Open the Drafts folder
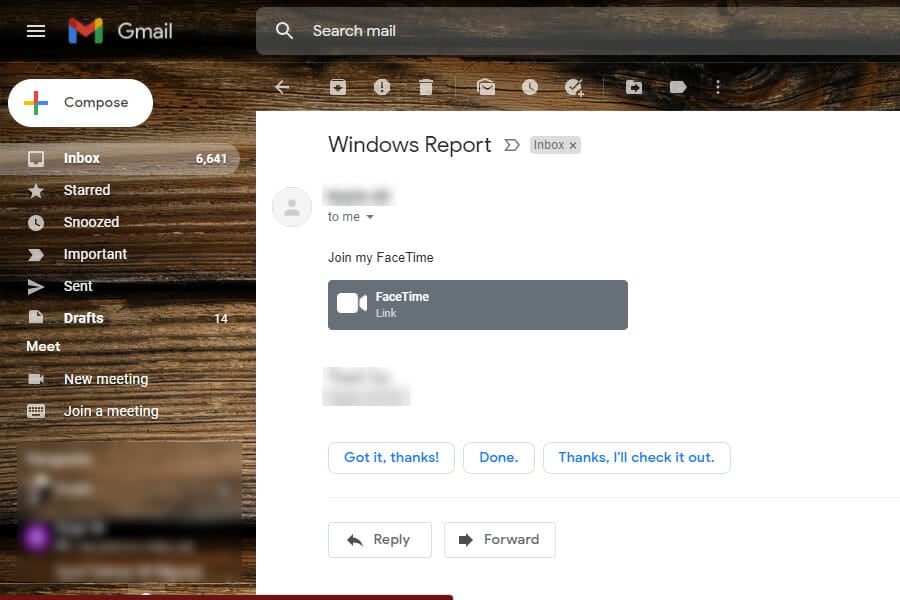900x600 pixels. click(x=82, y=318)
